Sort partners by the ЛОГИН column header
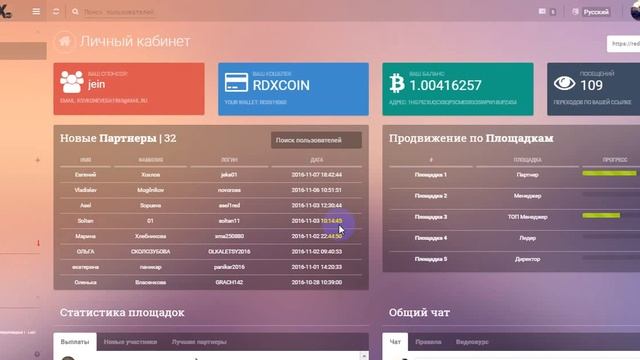The image size is (640, 360). (229, 160)
